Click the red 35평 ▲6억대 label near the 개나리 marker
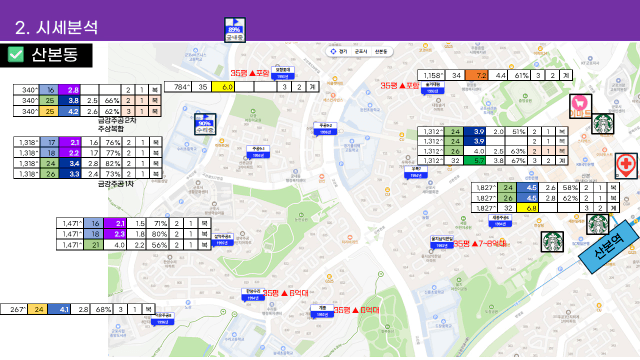This screenshot has height=360, width=640. point(356,310)
